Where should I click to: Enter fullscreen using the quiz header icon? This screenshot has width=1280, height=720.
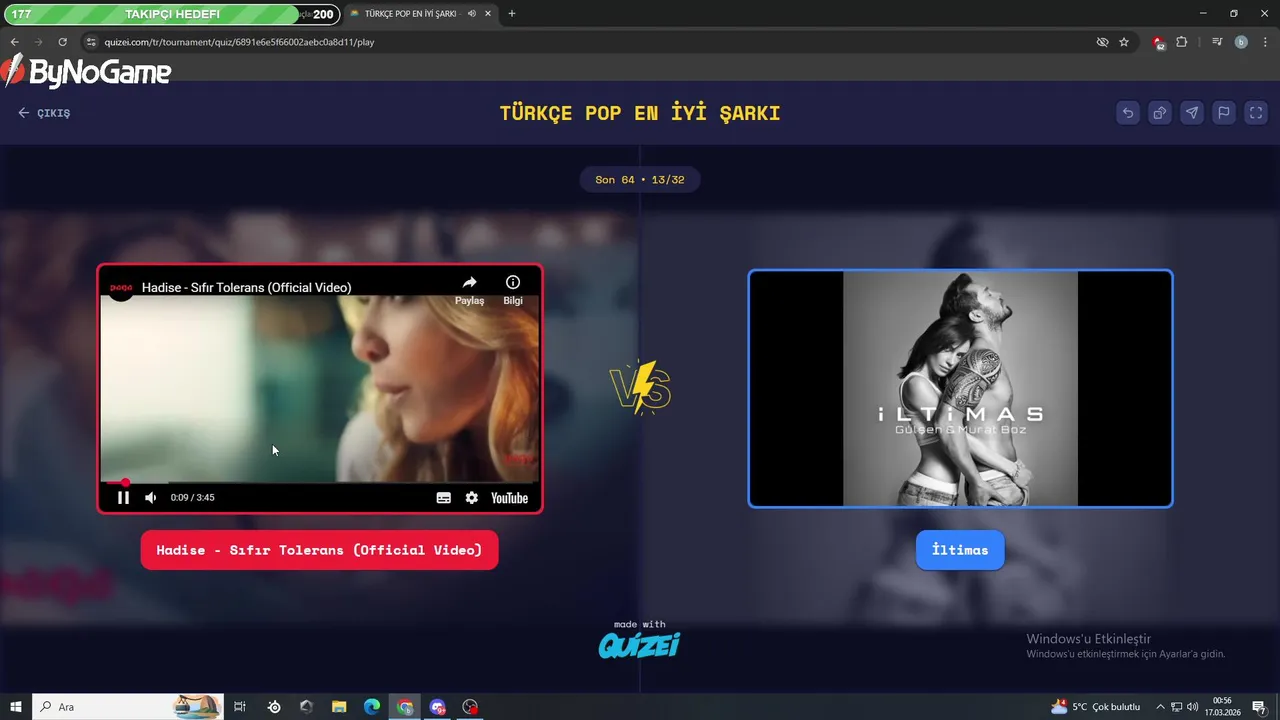[x=1256, y=113]
